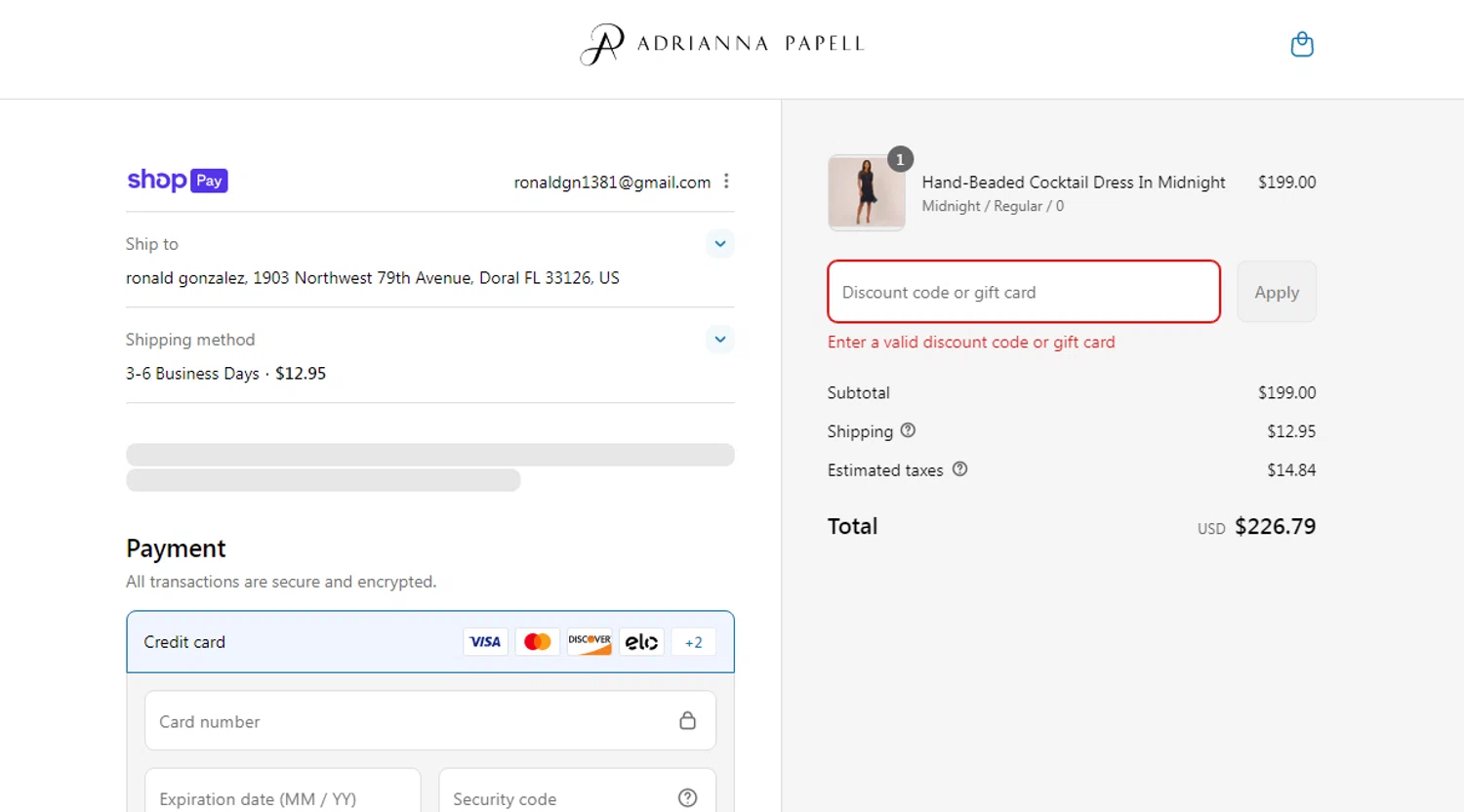Open account options menu beside email

[x=726, y=182]
